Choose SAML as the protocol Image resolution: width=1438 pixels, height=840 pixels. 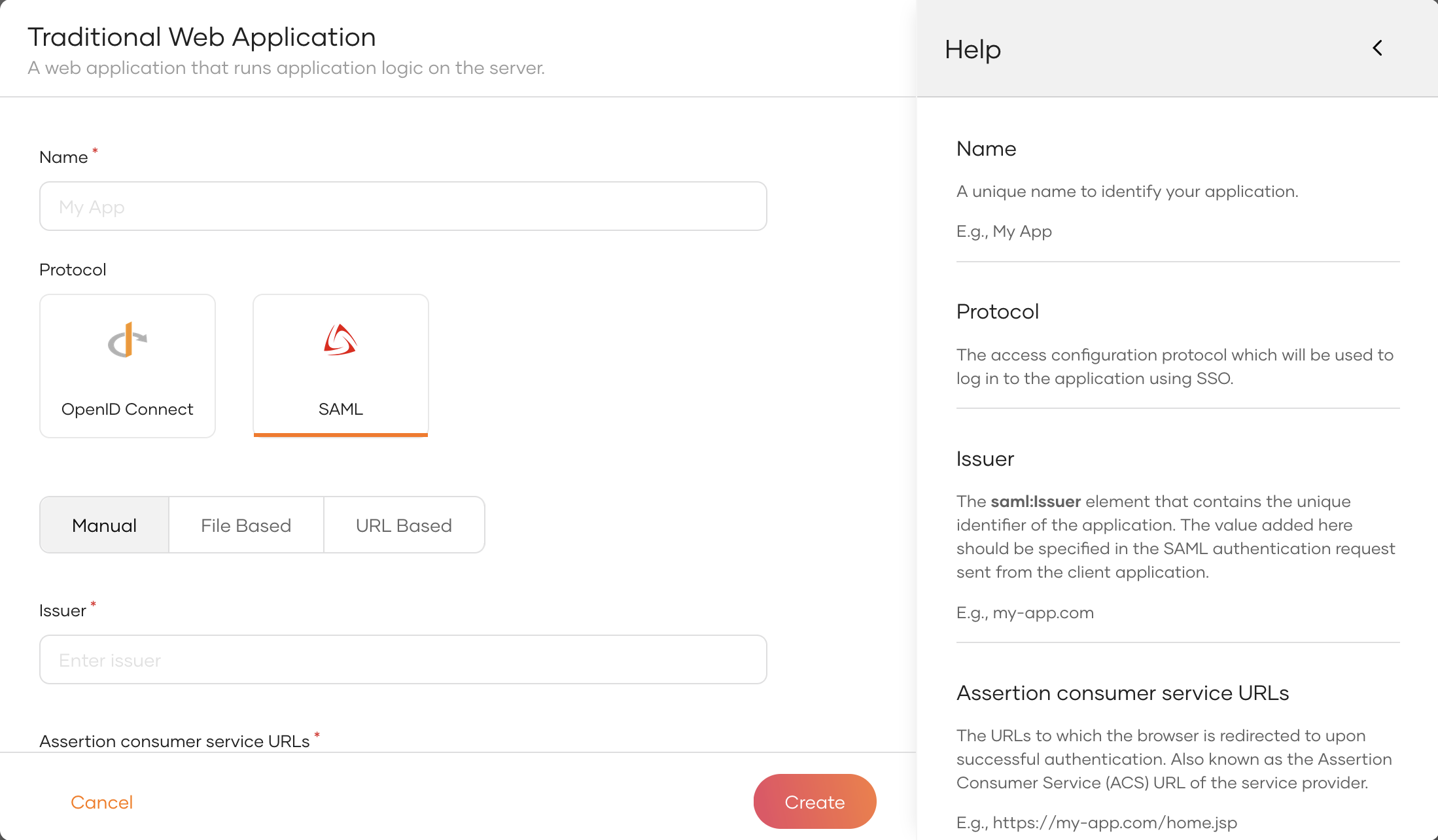tap(340, 365)
